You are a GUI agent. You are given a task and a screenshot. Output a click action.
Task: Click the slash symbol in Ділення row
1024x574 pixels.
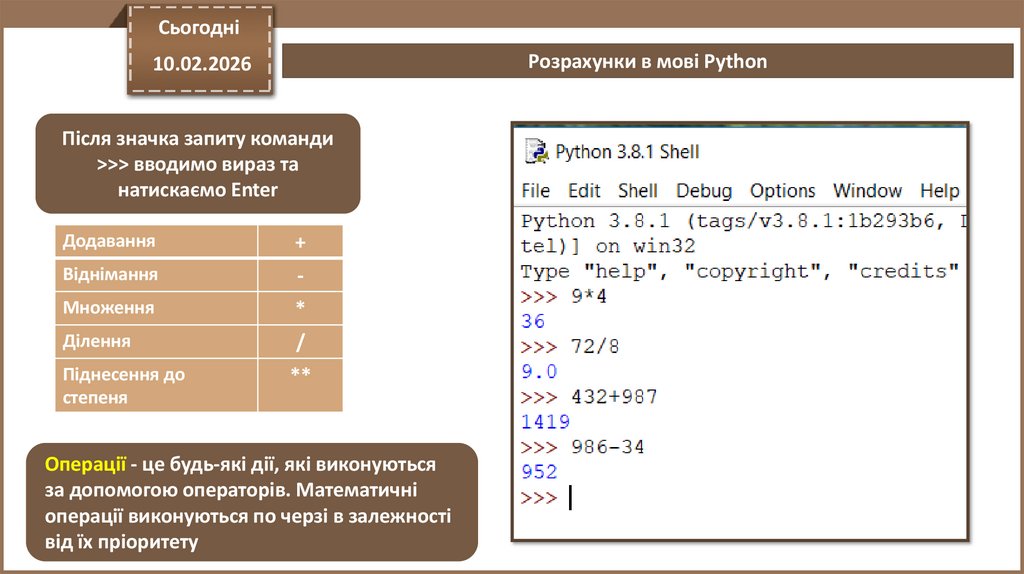coord(300,342)
